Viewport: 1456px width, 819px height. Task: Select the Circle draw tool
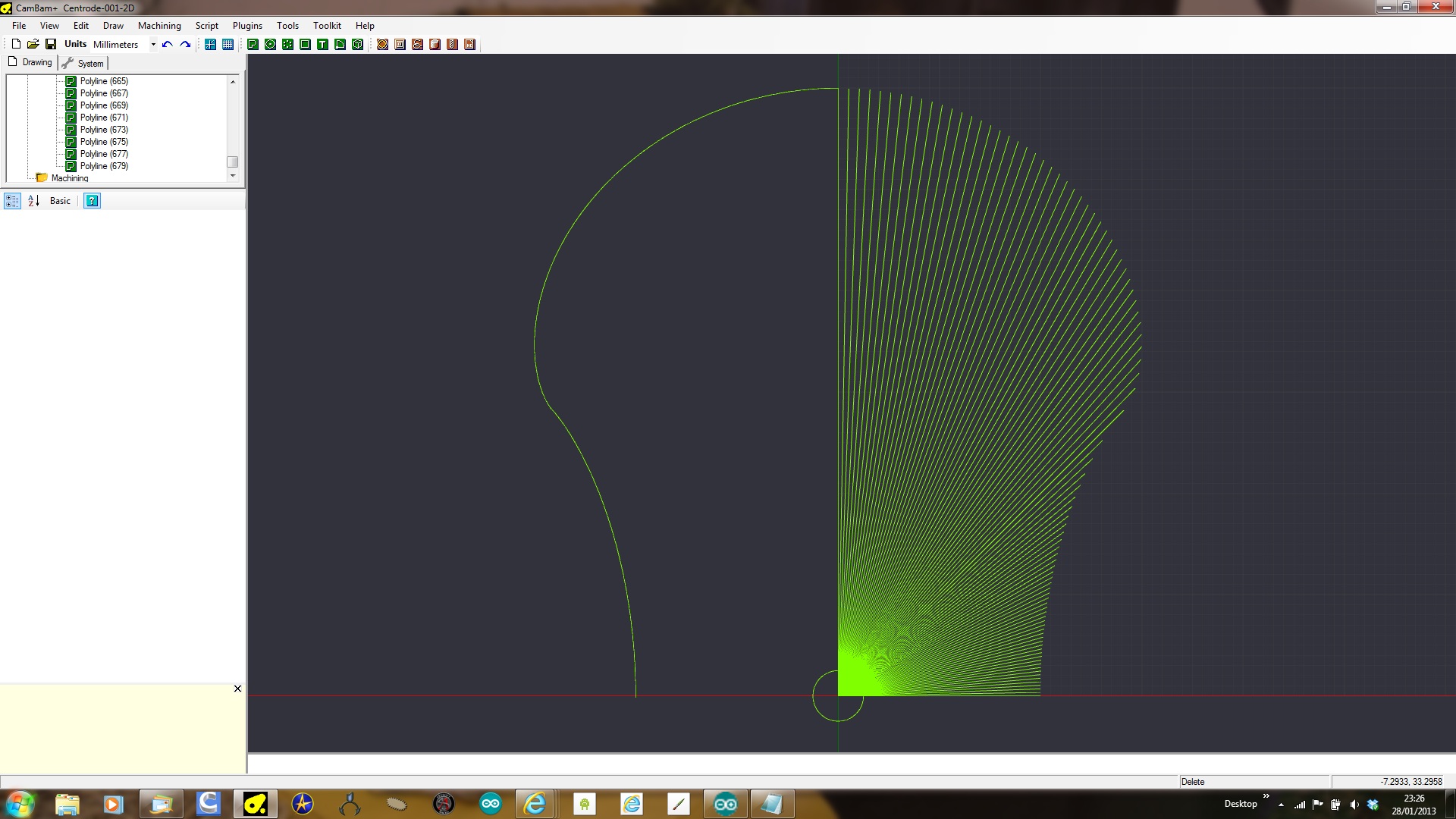(x=270, y=45)
